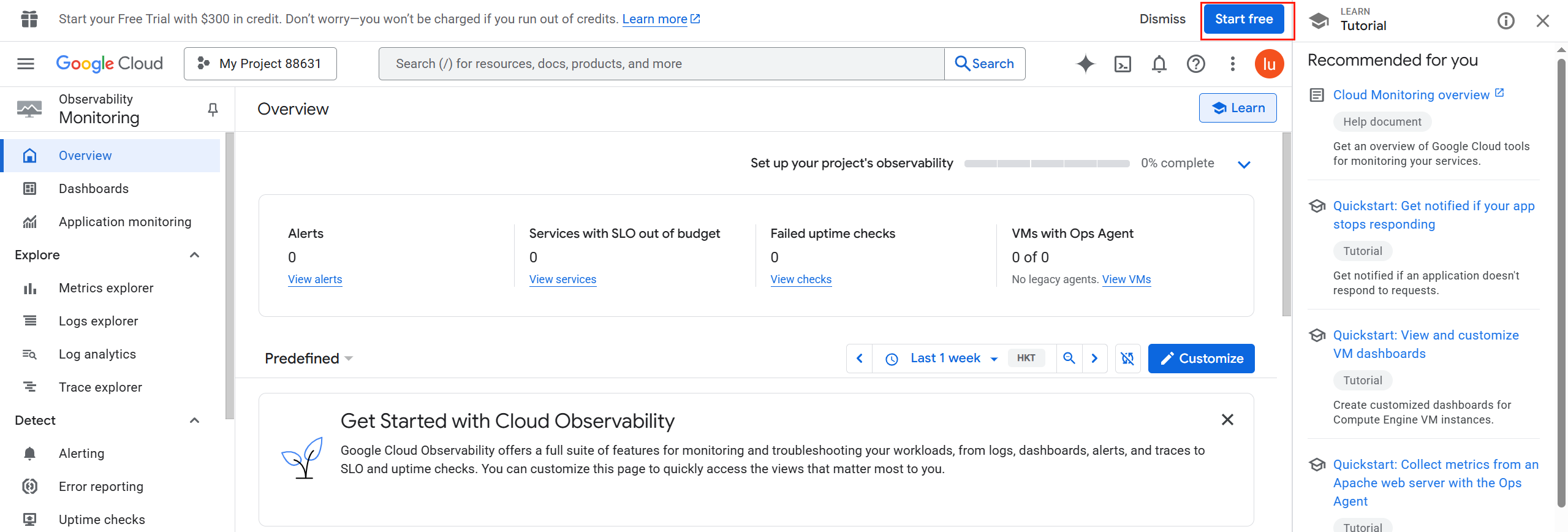Open the Gemini AI assistant sparkle icon
Image resolution: width=1568 pixels, height=532 pixels.
(x=1085, y=64)
